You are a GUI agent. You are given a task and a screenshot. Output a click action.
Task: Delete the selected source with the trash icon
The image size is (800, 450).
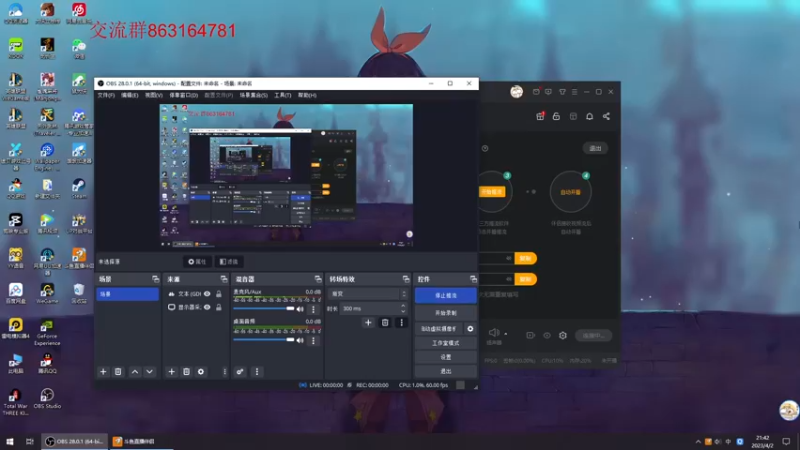186,372
